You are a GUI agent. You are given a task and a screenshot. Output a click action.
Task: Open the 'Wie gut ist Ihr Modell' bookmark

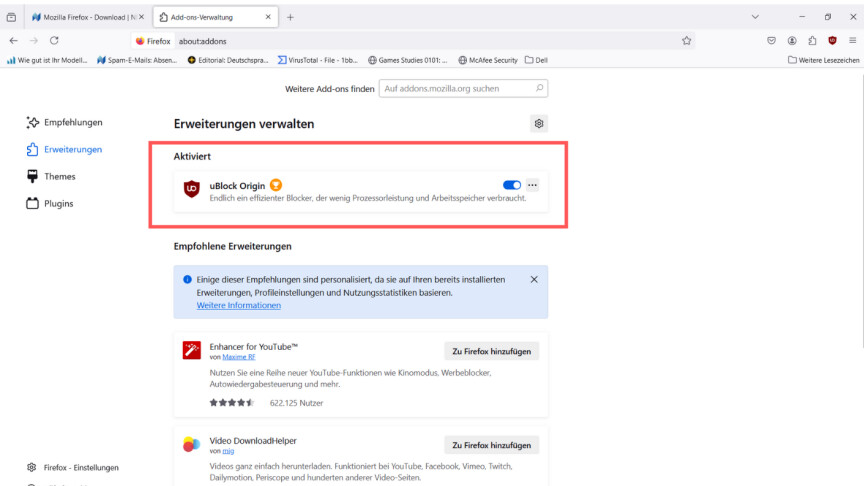tap(47, 60)
